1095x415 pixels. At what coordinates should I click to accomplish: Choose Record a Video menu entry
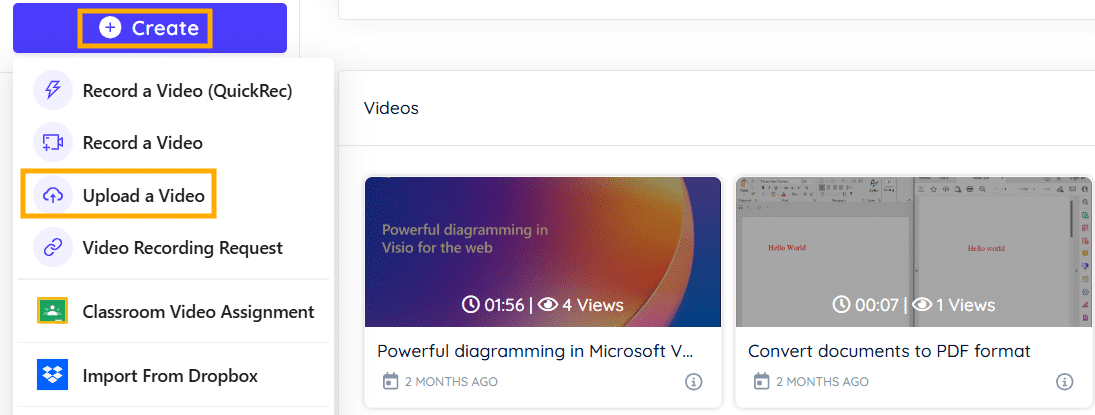142,143
